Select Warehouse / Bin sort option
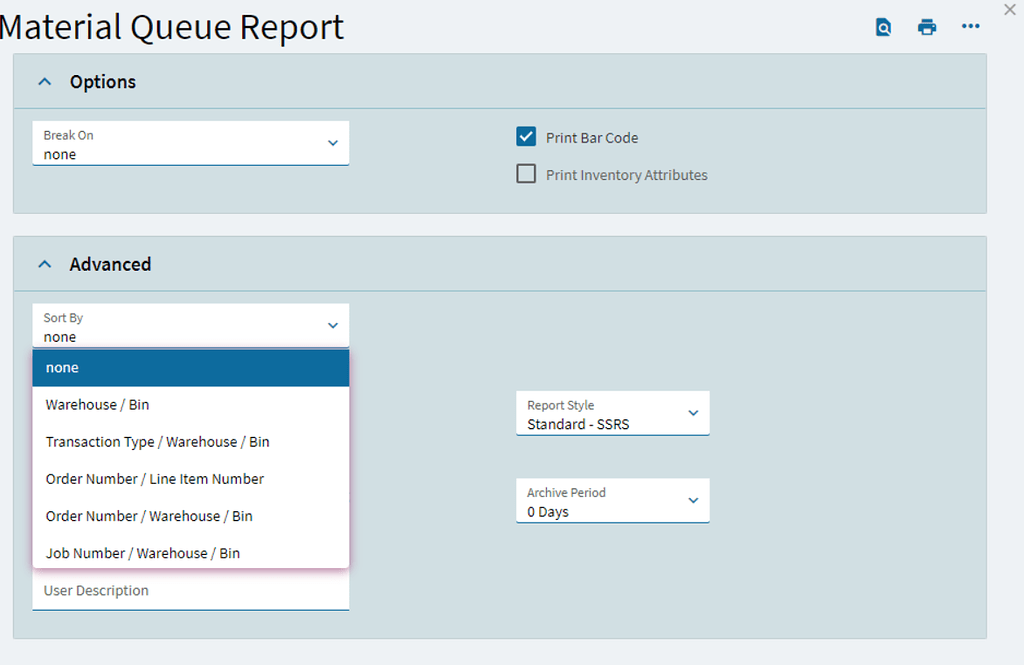1024x665 pixels. (97, 405)
